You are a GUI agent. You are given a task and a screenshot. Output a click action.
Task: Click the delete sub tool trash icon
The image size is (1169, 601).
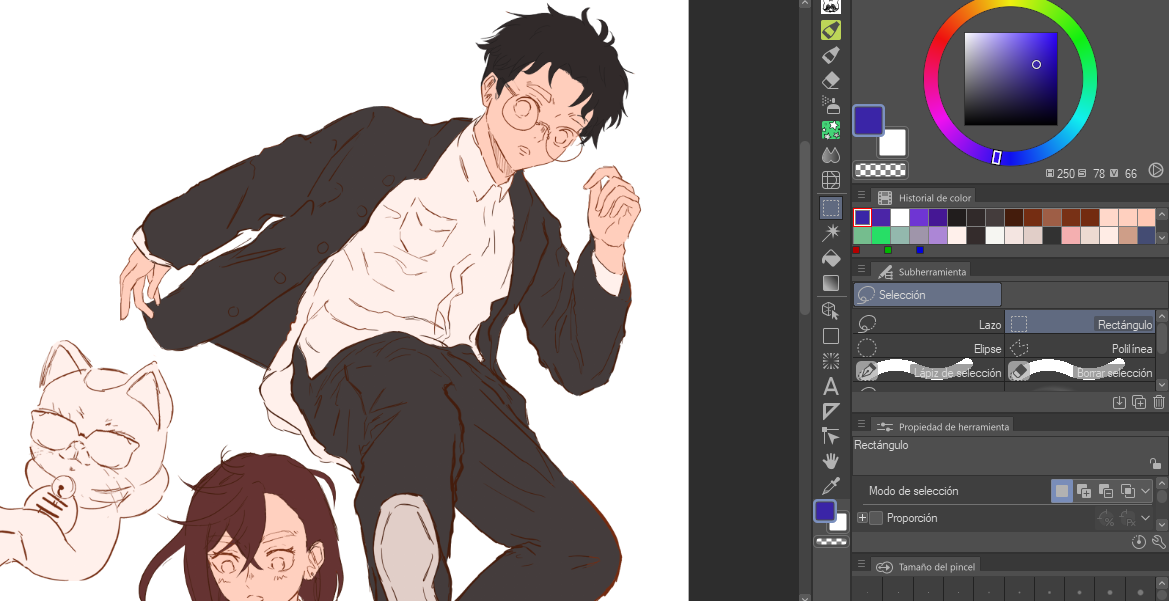(x=1159, y=402)
